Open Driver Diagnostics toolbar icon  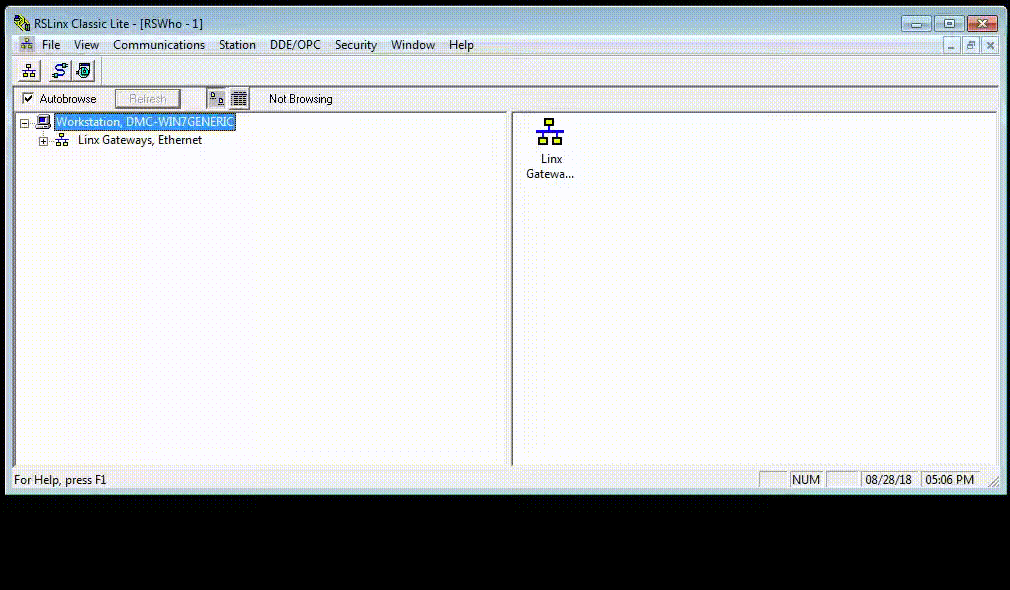(84, 71)
